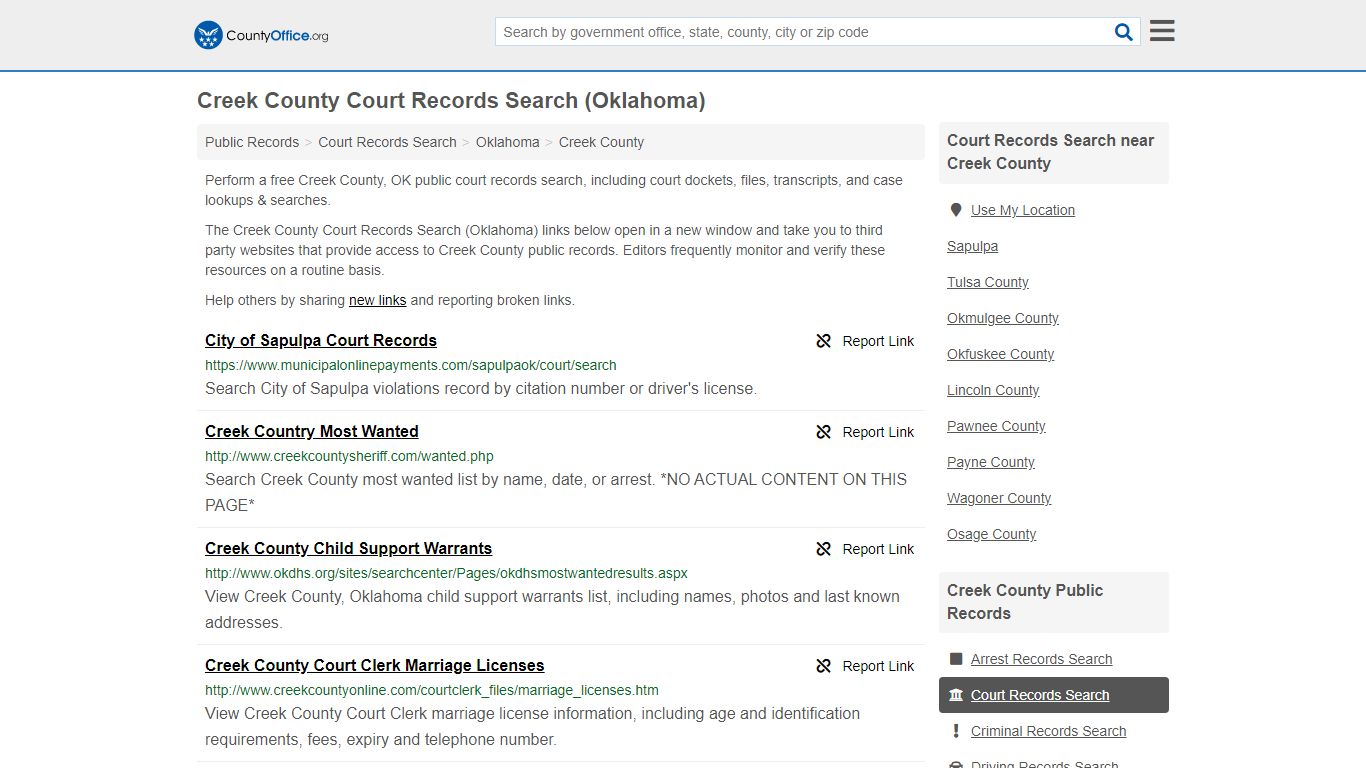Navigate to Oklahoma breadcrumb
This screenshot has height=768, width=1366.
[507, 142]
